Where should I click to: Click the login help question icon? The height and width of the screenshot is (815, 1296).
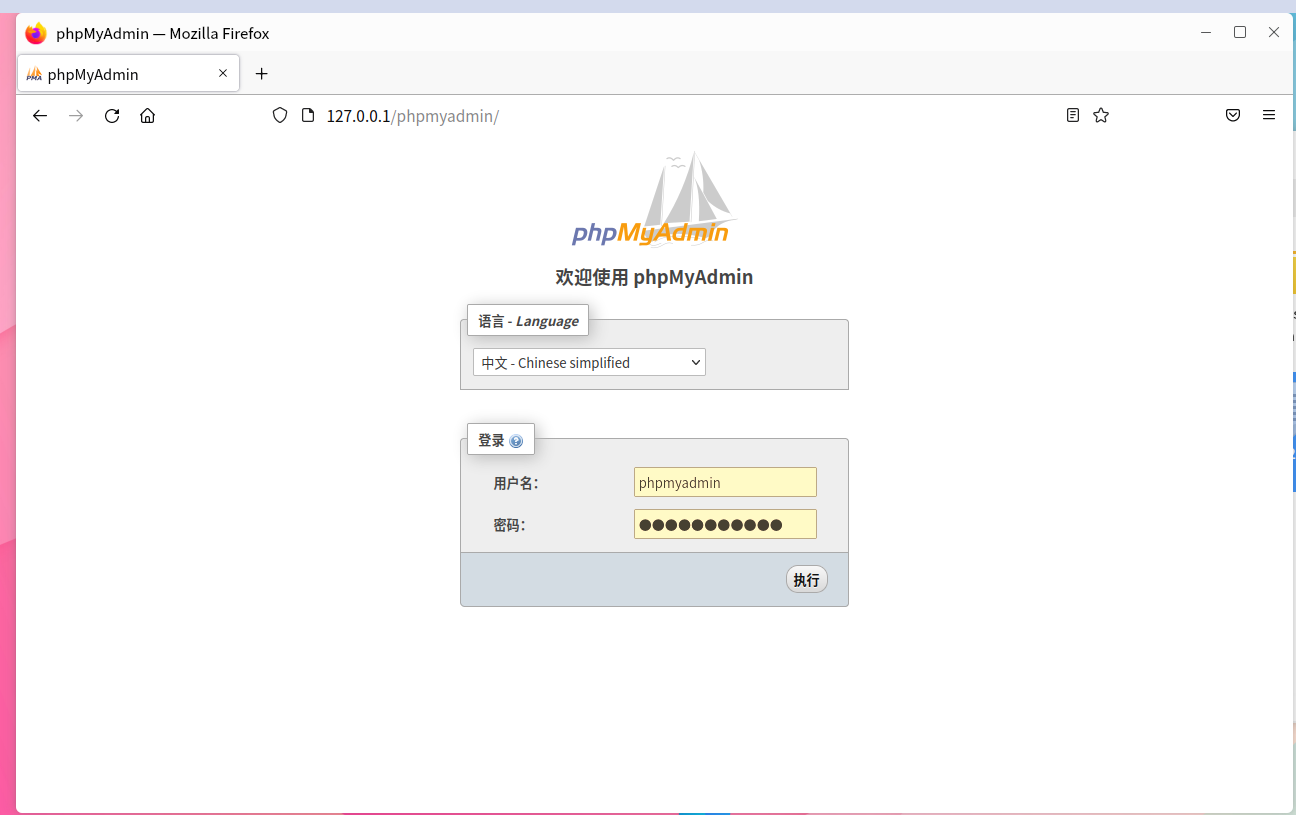[516, 441]
